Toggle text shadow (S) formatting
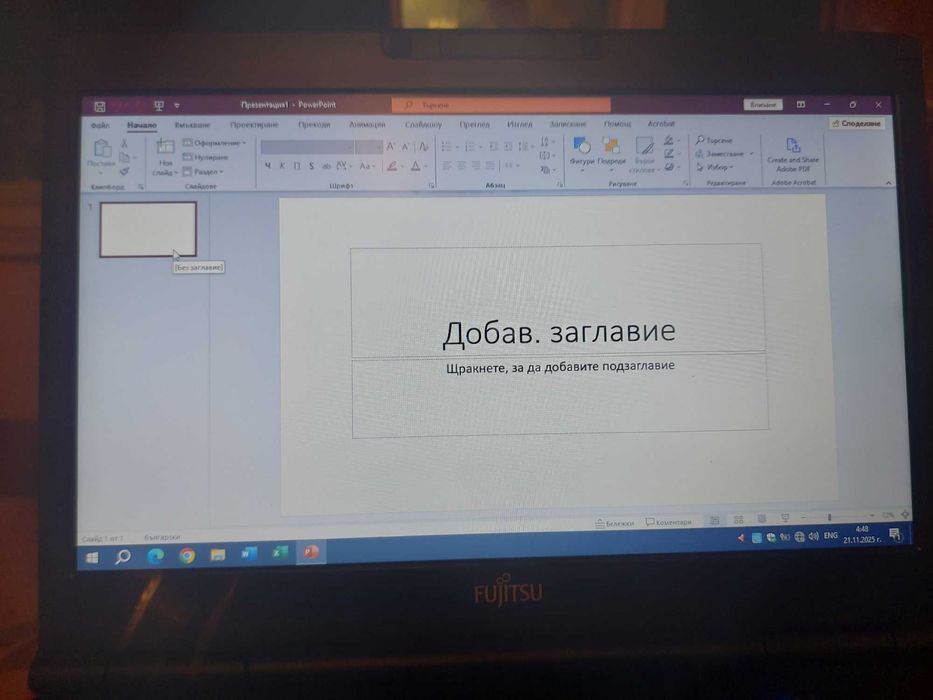Image resolution: width=933 pixels, height=700 pixels. pyautogui.click(x=311, y=166)
